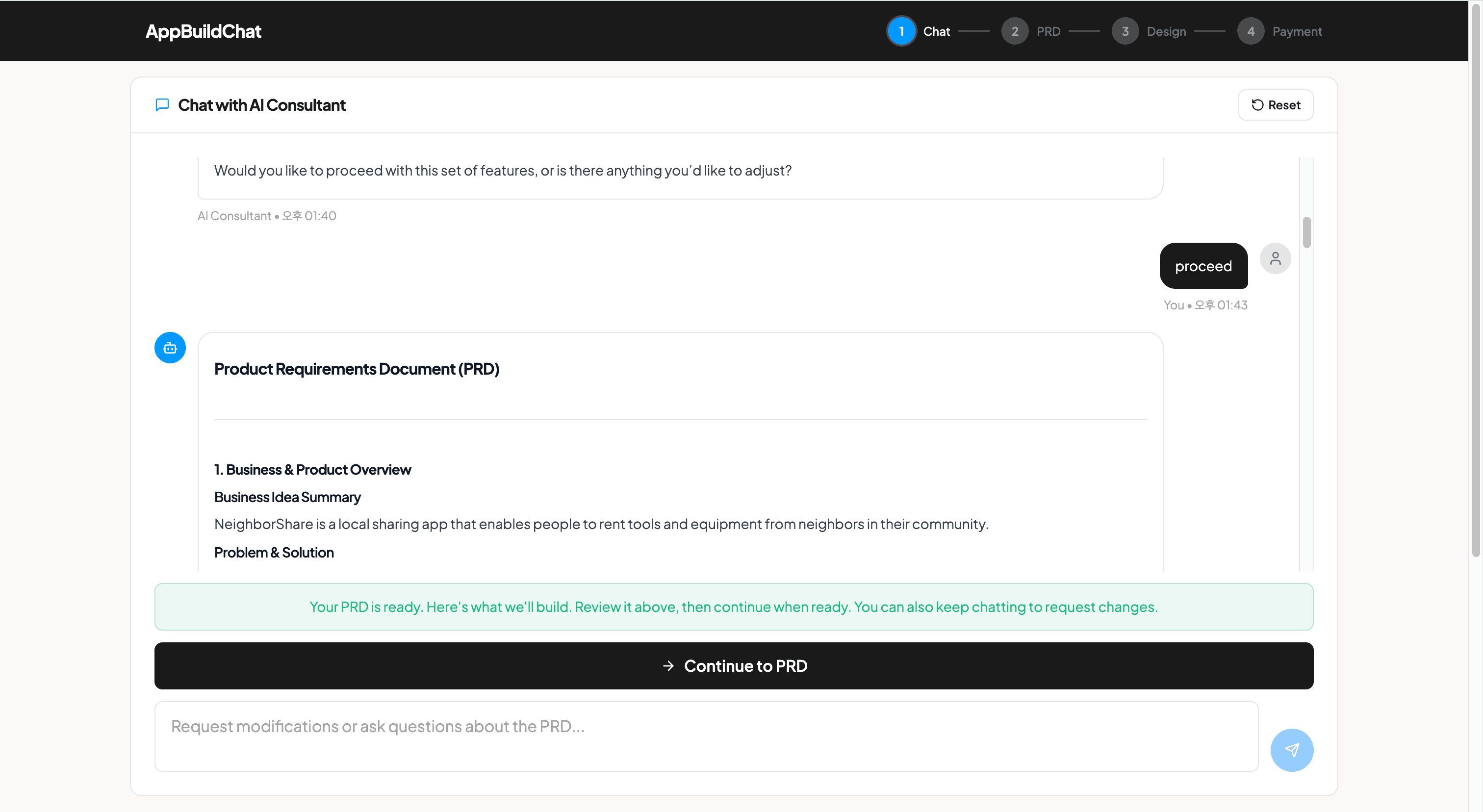This screenshot has height=812, width=1483.
Task: Click 'Business Idea Summary' subheading
Action: click(287, 497)
